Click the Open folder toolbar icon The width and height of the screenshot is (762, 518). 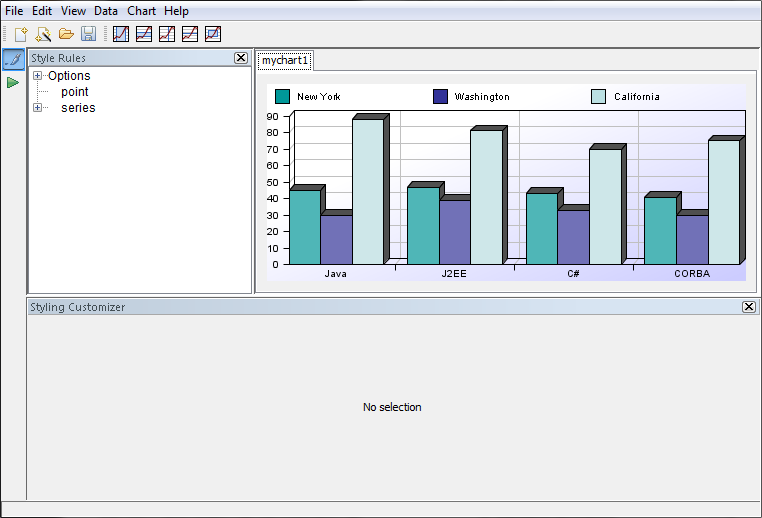(x=66, y=34)
